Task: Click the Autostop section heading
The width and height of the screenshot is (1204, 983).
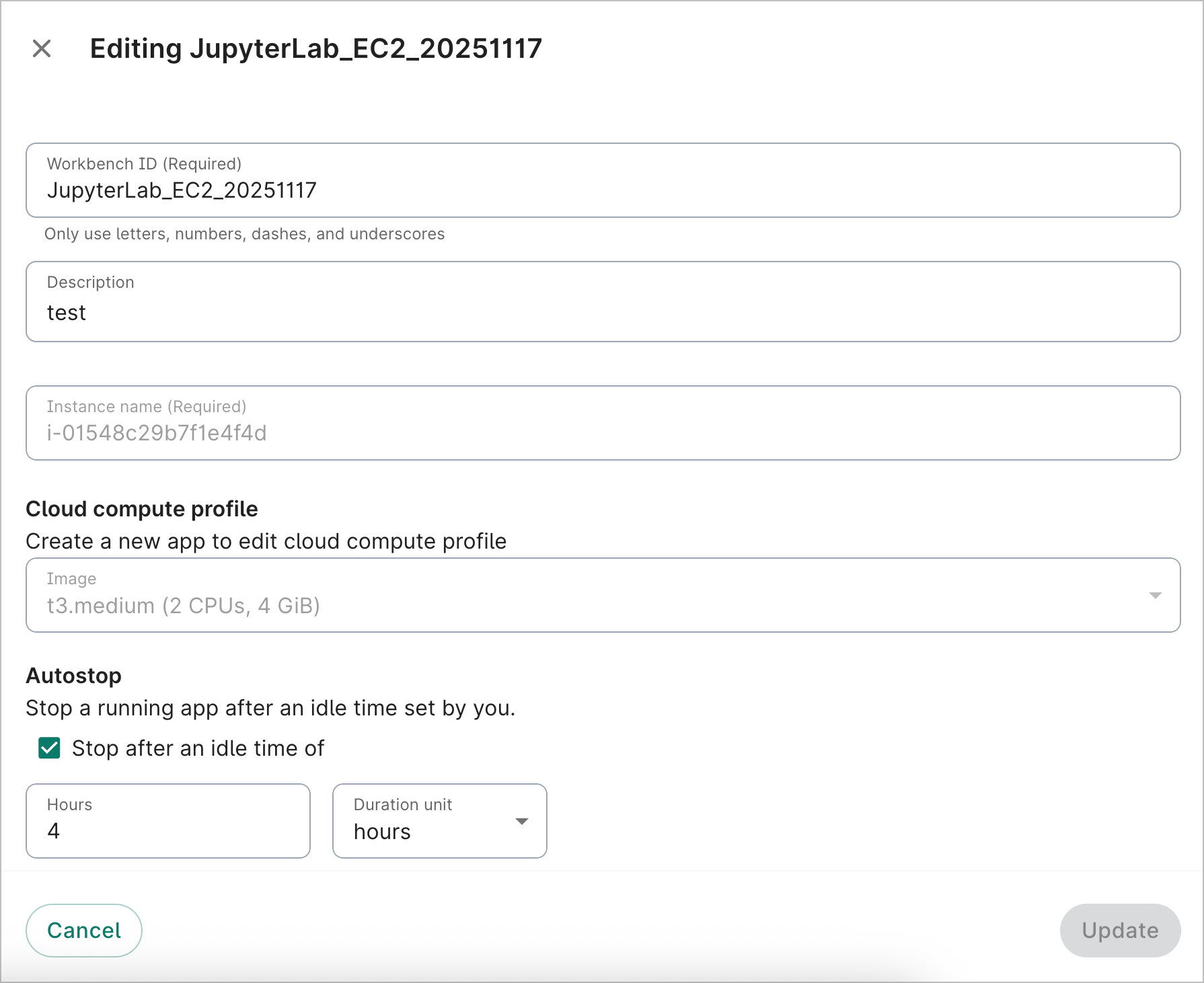Action: click(x=73, y=675)
